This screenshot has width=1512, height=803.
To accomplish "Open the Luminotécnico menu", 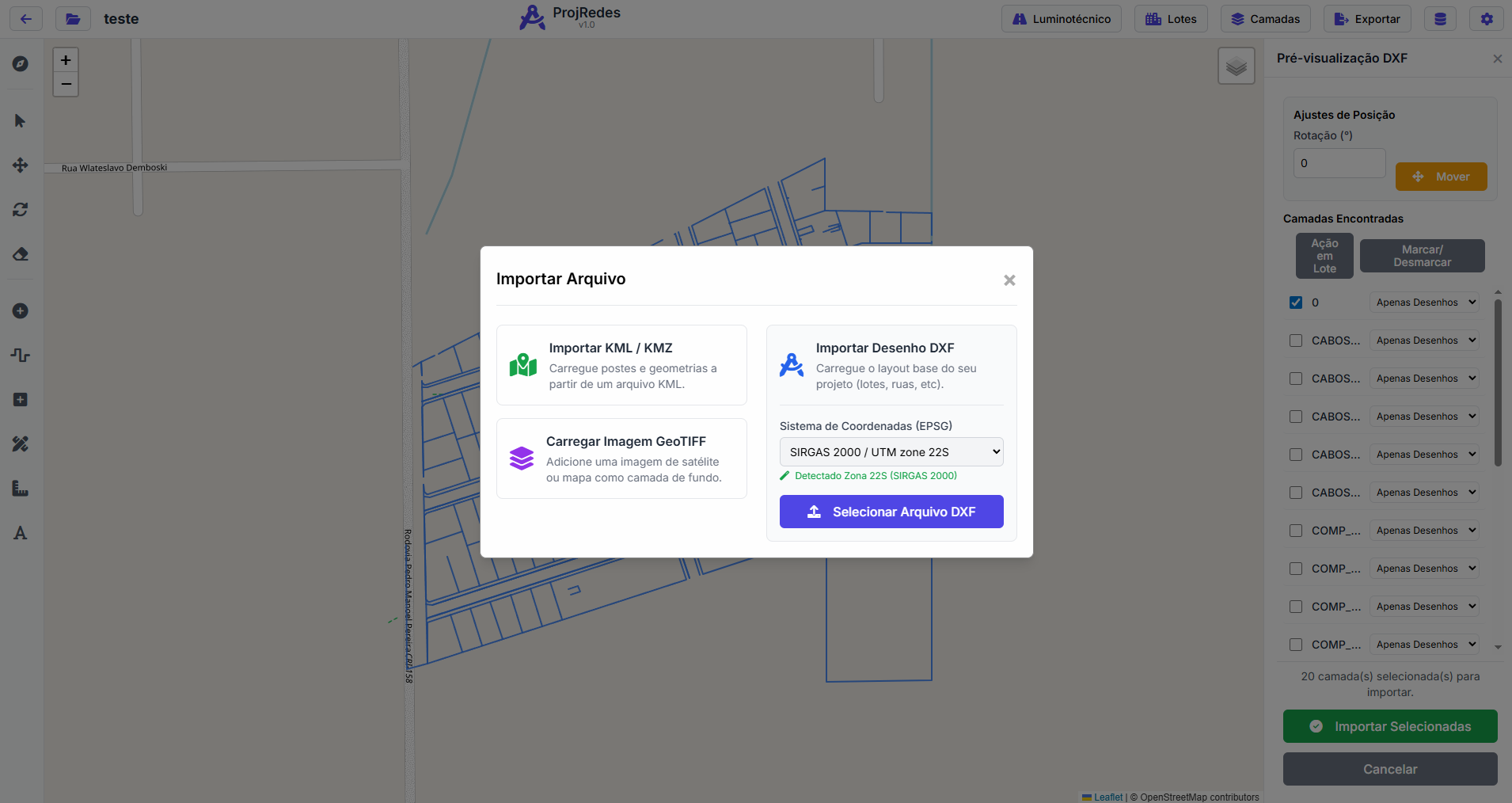I will point(1061,19).
